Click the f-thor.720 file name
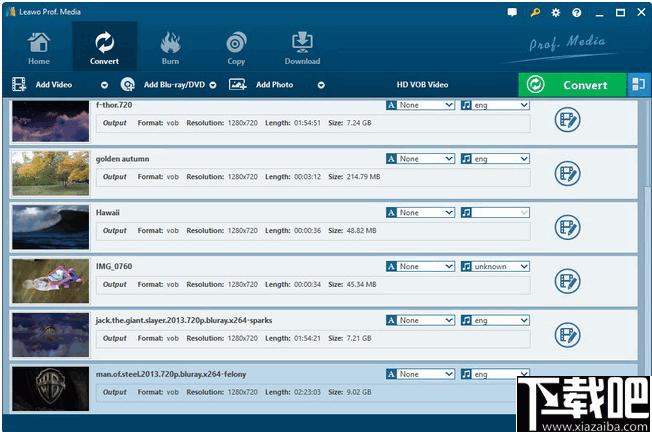Viewport: 652px width, 432px height. coord(114,105)
